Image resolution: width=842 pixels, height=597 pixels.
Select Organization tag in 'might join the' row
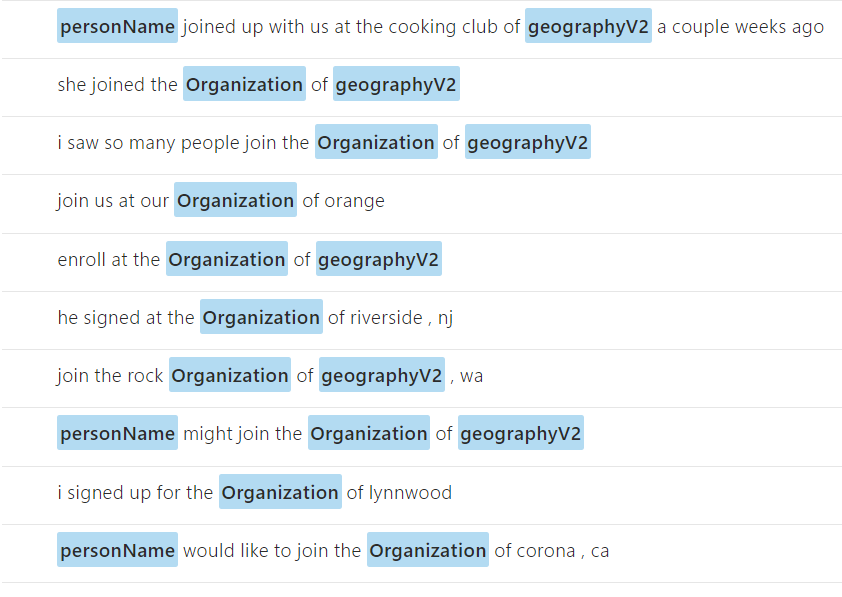pos(369,433)
